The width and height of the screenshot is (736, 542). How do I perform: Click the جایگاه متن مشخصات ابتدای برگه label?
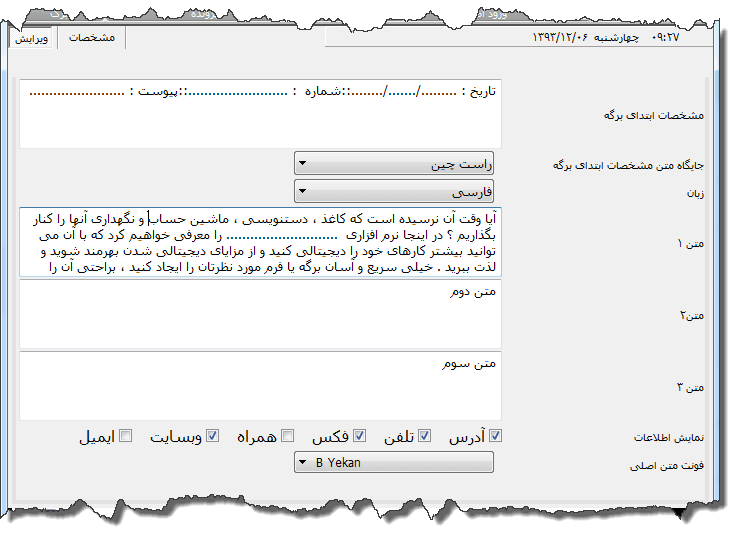628,165
